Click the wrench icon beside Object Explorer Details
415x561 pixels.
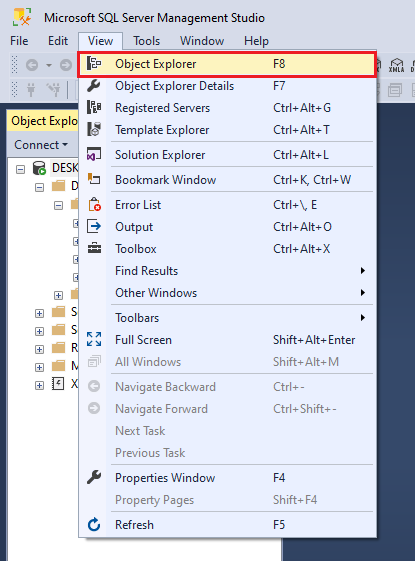coord(94,86)
